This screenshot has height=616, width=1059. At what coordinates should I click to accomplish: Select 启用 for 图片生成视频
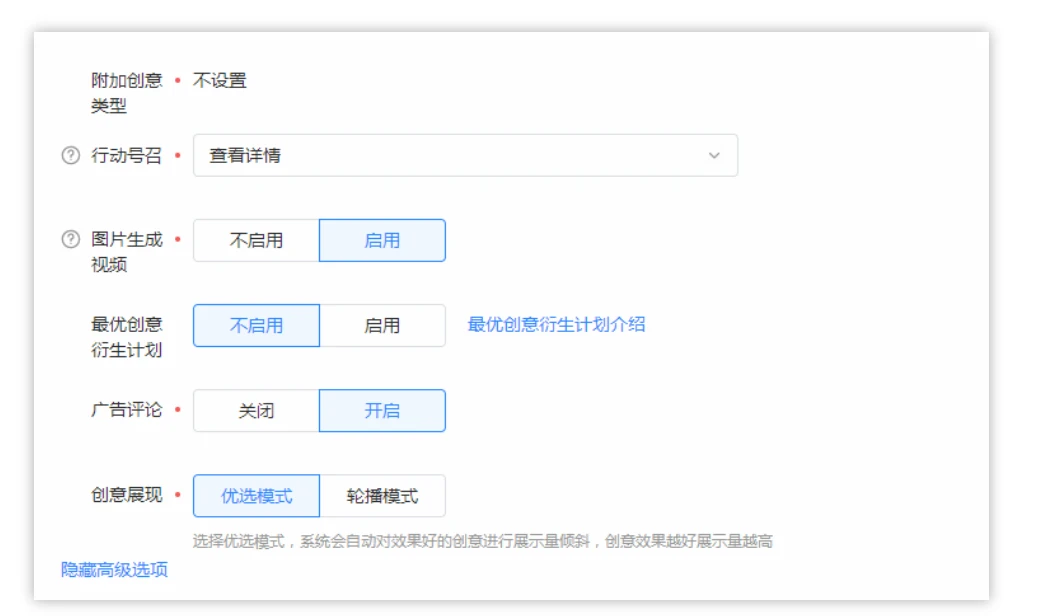pyautogui.click(x=382, y=241)
